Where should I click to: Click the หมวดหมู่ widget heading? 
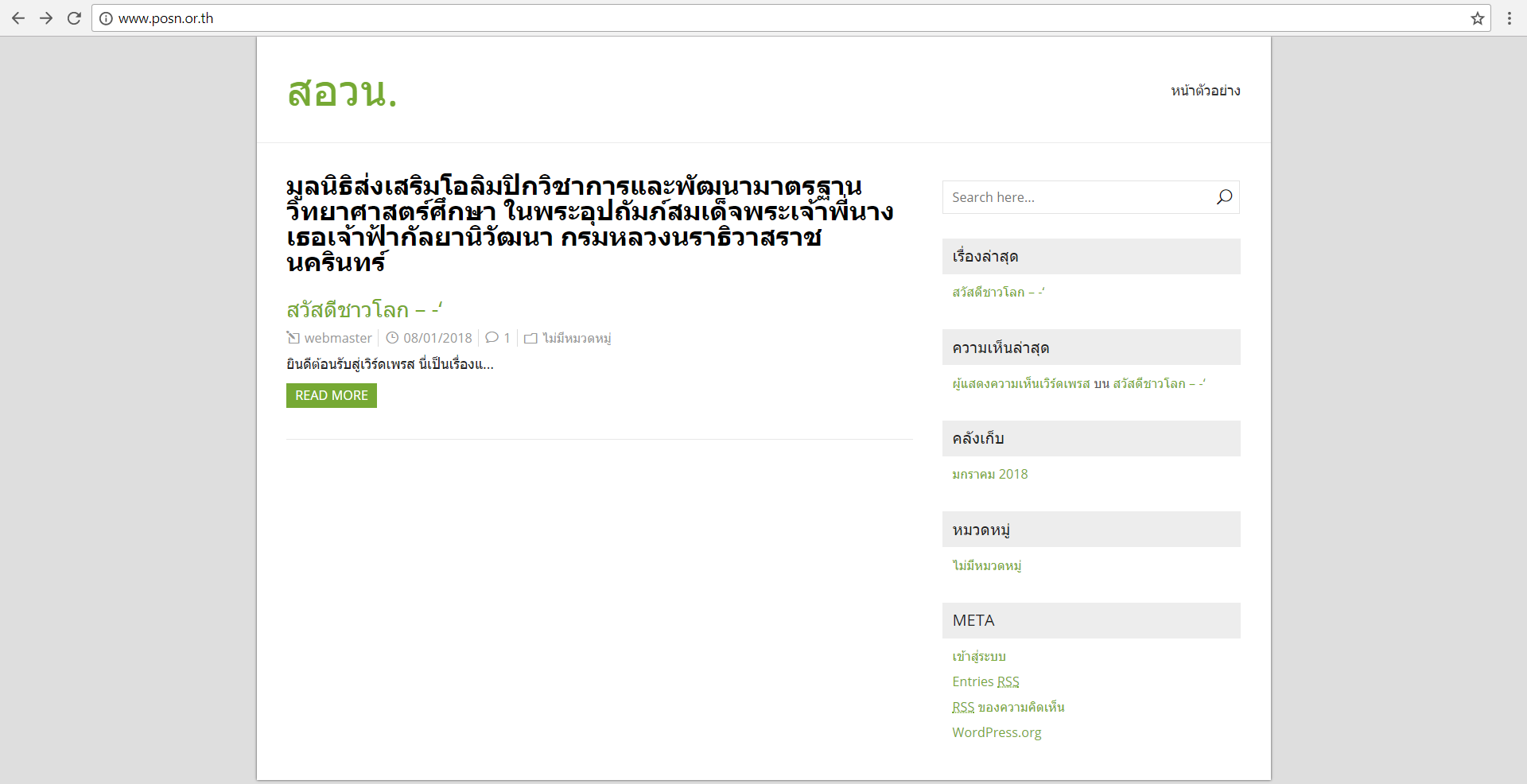click(x=1091, y=530)
